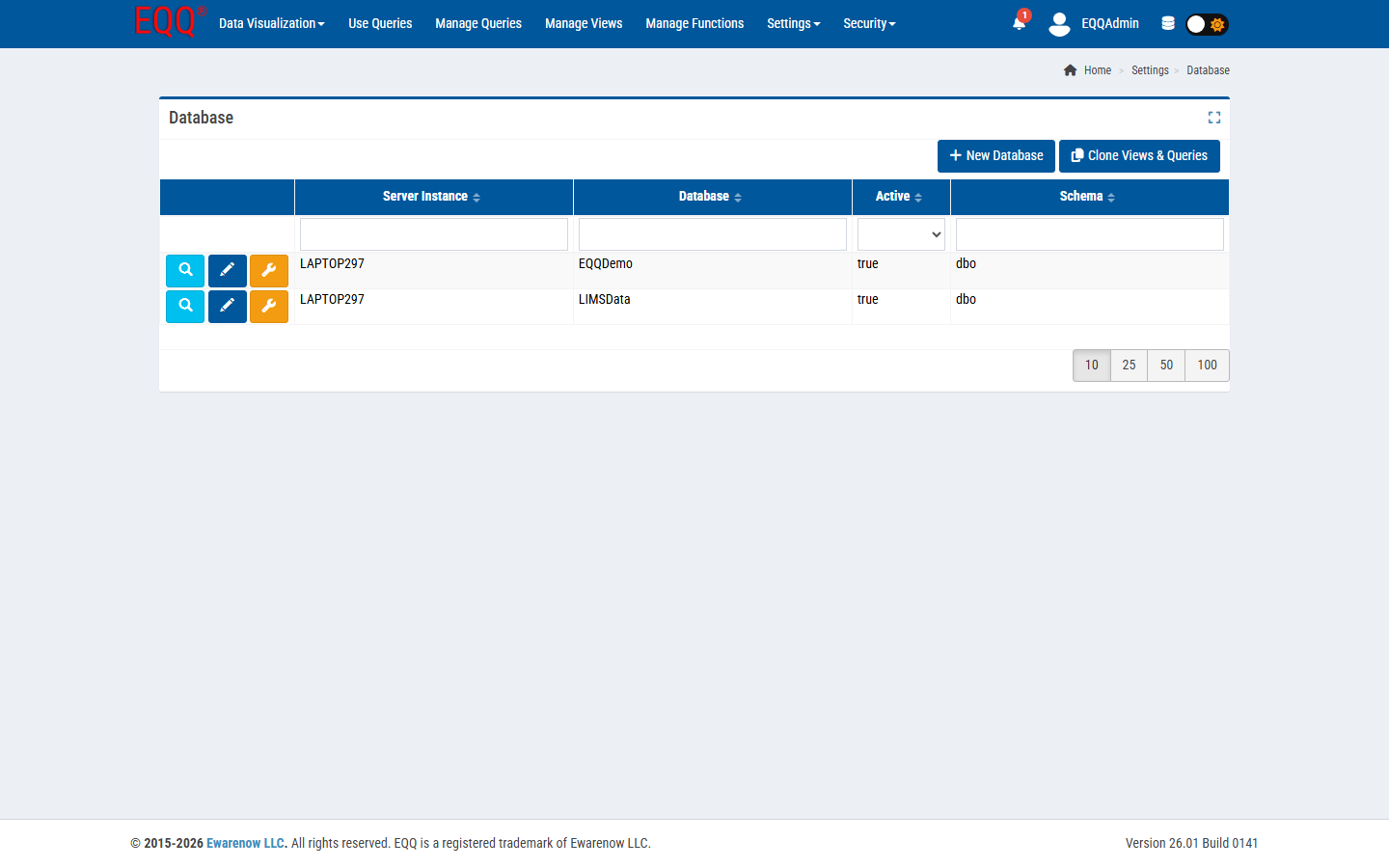Click the database stack icon in the header
Image resolution: width=1389 pixels, height=868 pixels.
click(x=1167, y=23)
